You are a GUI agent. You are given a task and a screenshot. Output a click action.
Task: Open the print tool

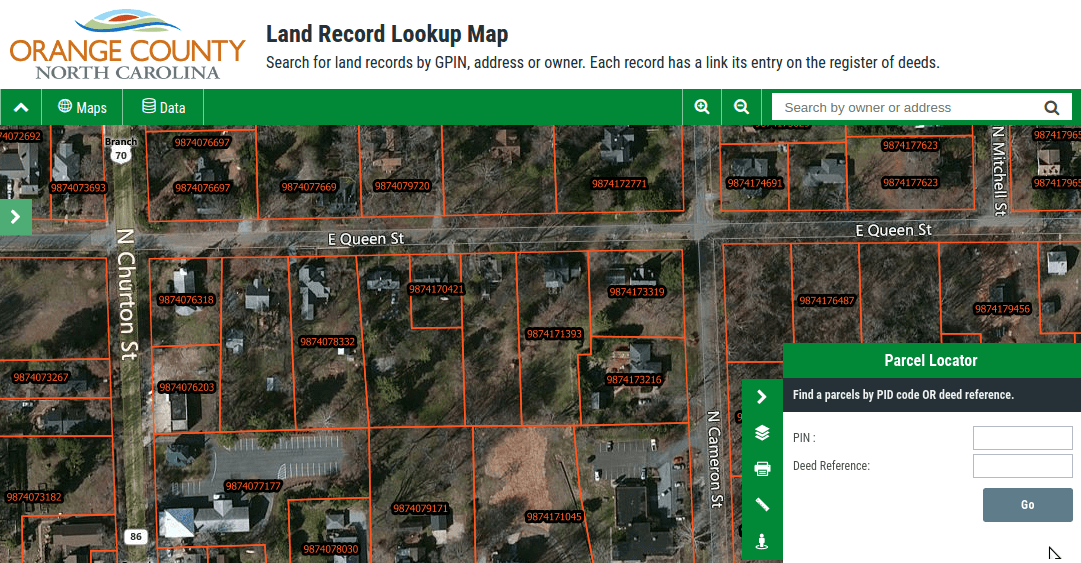[x=762, y=469]
